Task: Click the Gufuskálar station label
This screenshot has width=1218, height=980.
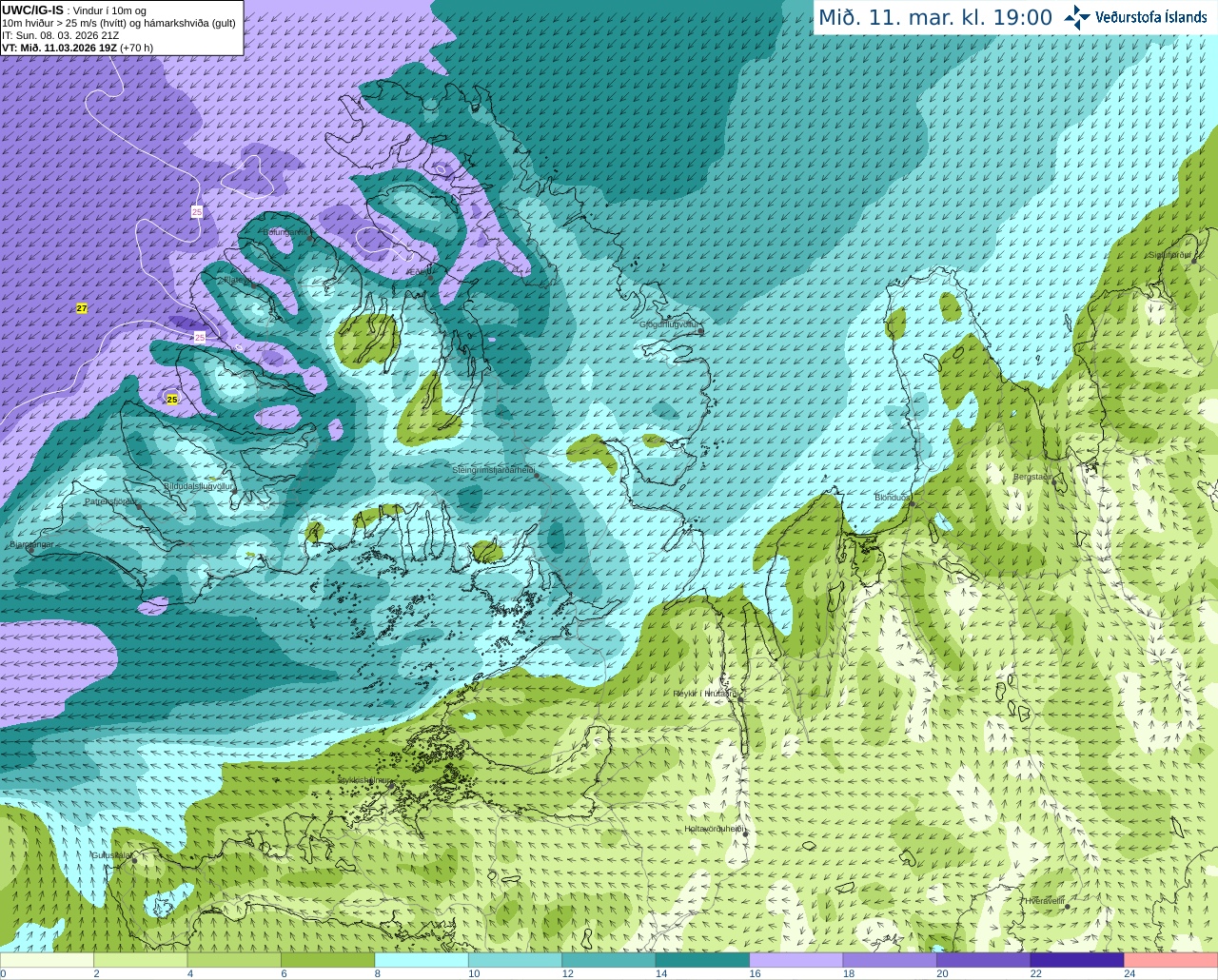Action: (x=111, y=855)
